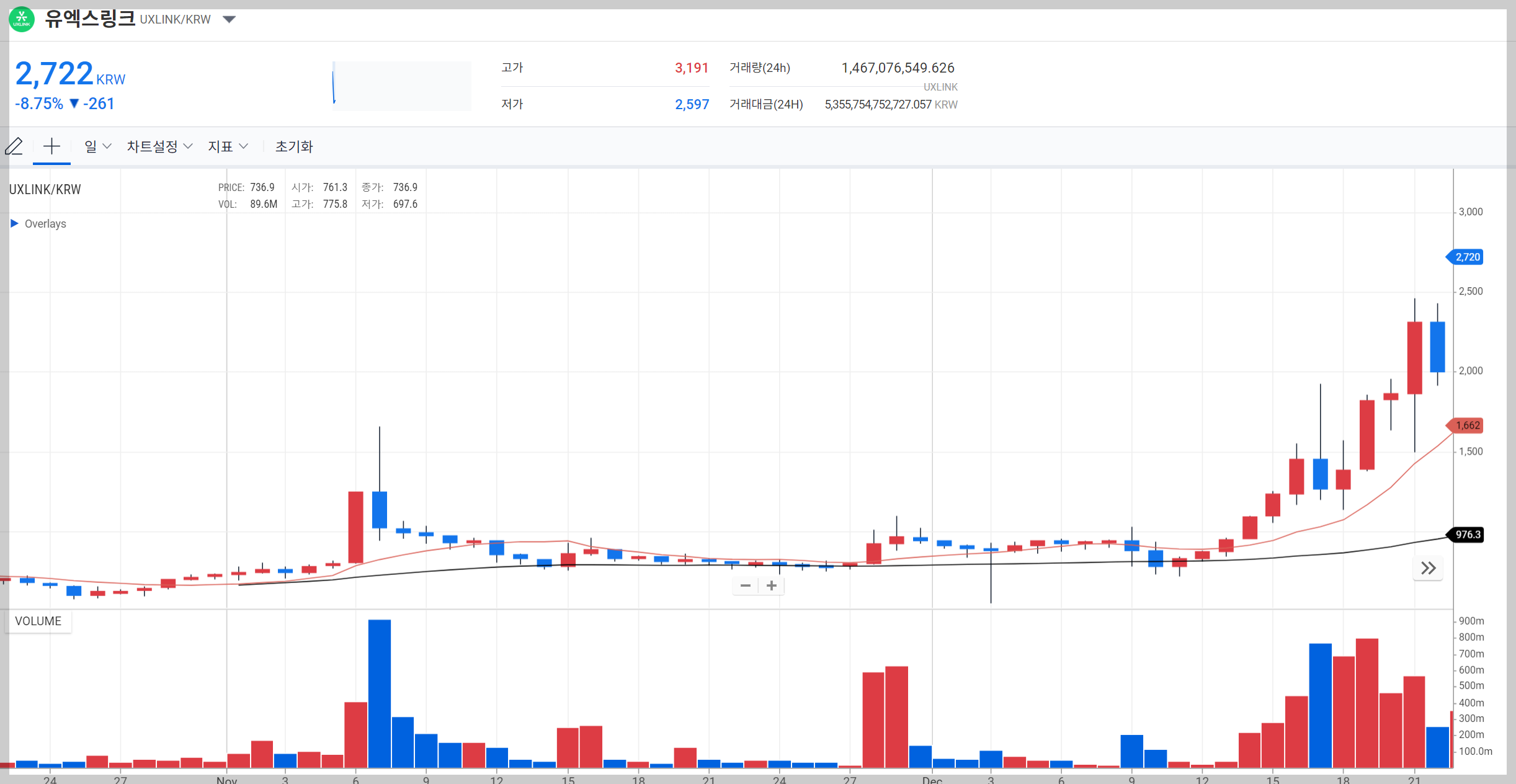Click the 고가 value 3,191
The height and width of the screenshot is (784, 1516).
[x=692, y=68]
